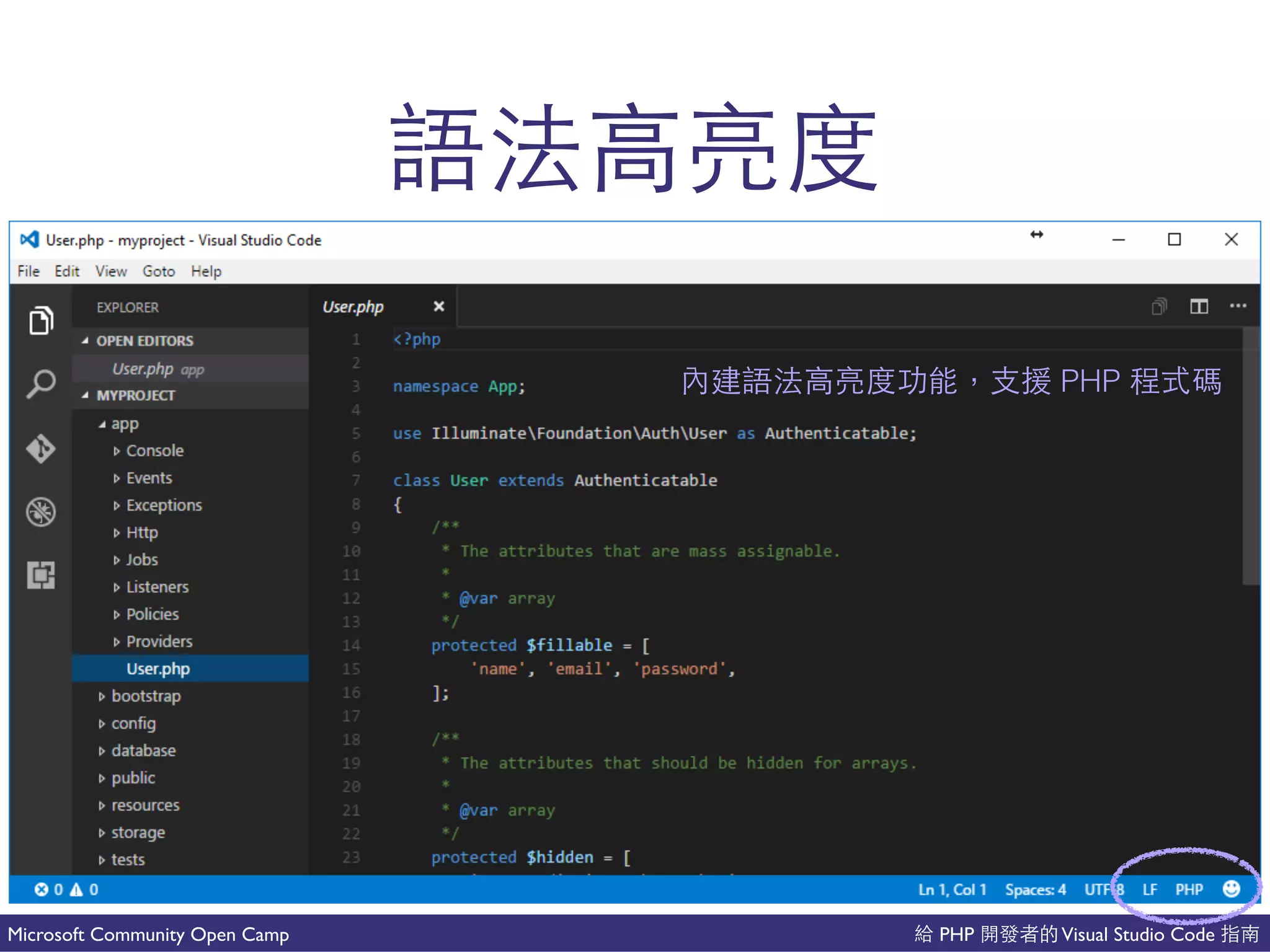Change end-of-line sequence via LF

(1150, 890)
